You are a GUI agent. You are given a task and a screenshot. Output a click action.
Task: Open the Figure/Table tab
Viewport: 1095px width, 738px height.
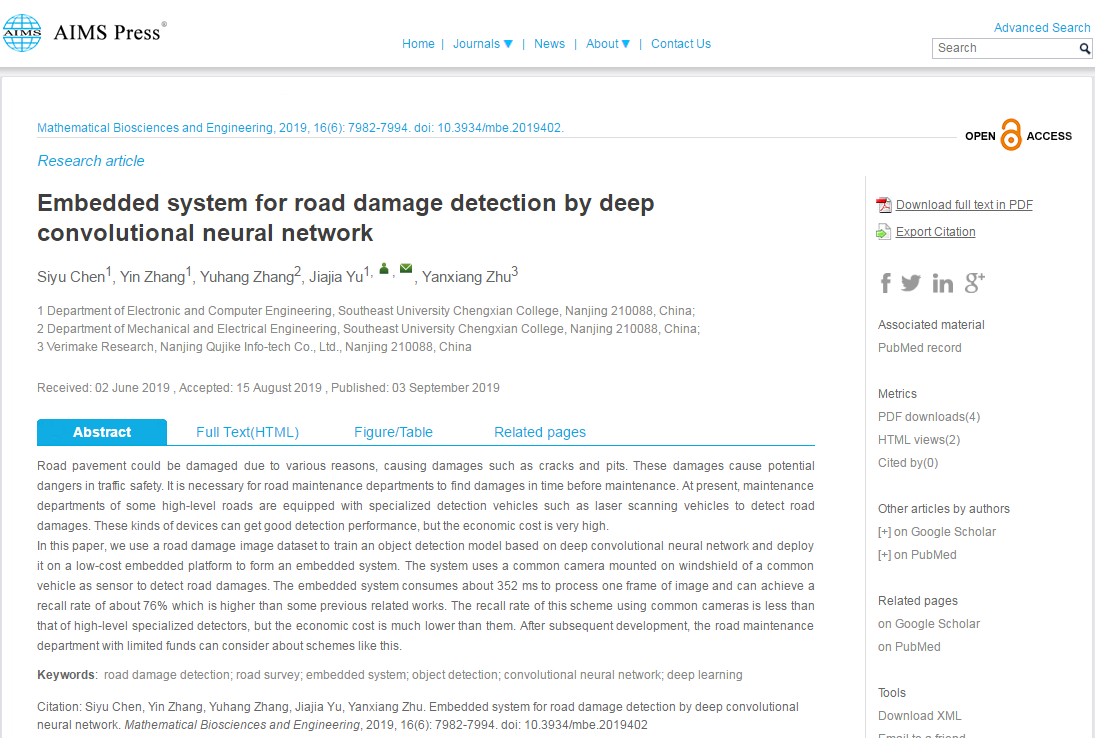point(393,432)
